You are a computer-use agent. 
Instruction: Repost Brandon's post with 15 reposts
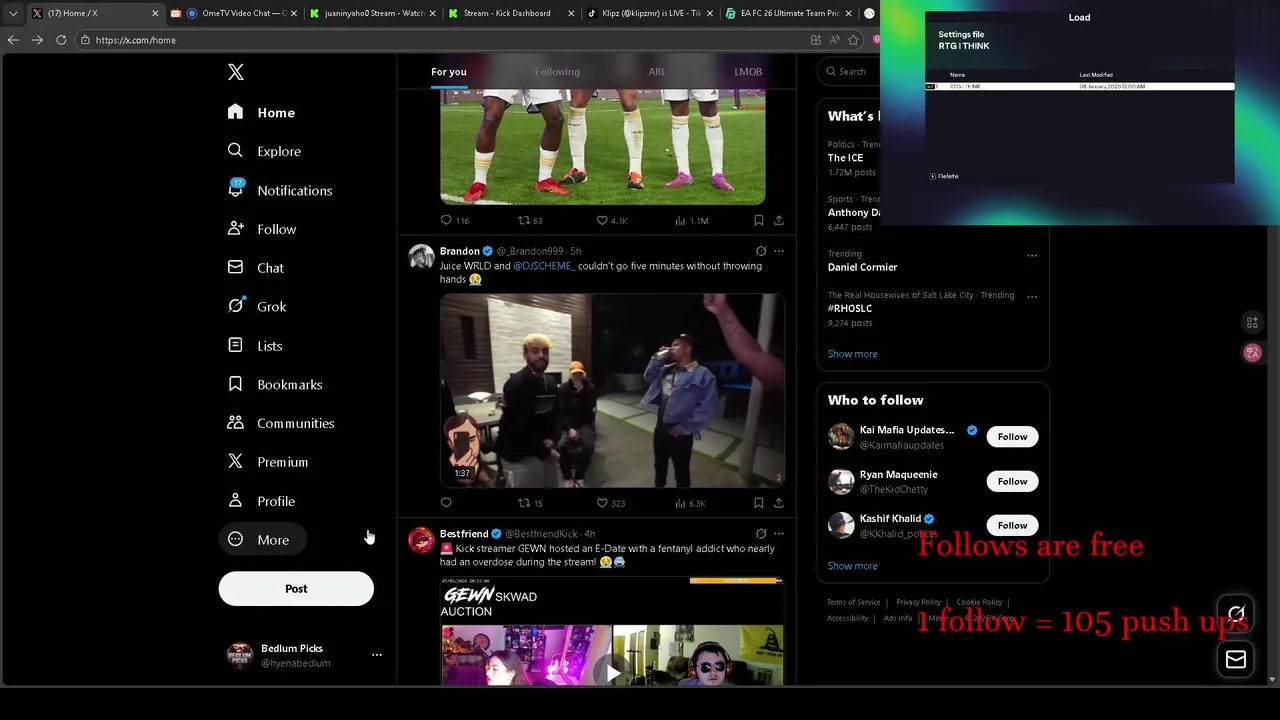click(x=530, y=503)
